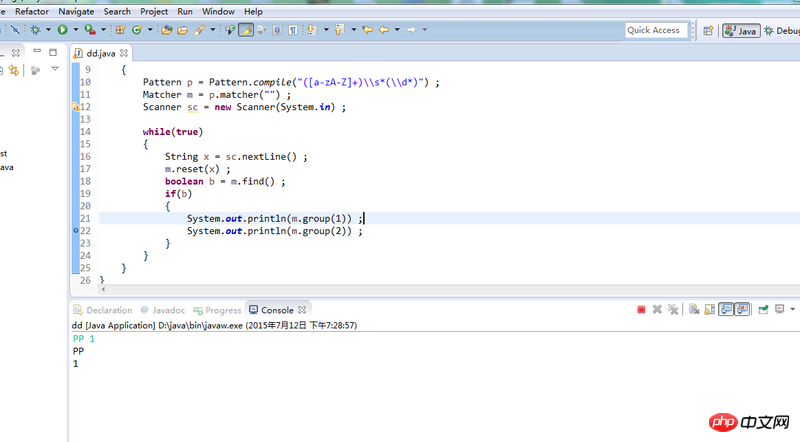
Task: Click the Display Selected Console icon
Action: tap(780, 309)
